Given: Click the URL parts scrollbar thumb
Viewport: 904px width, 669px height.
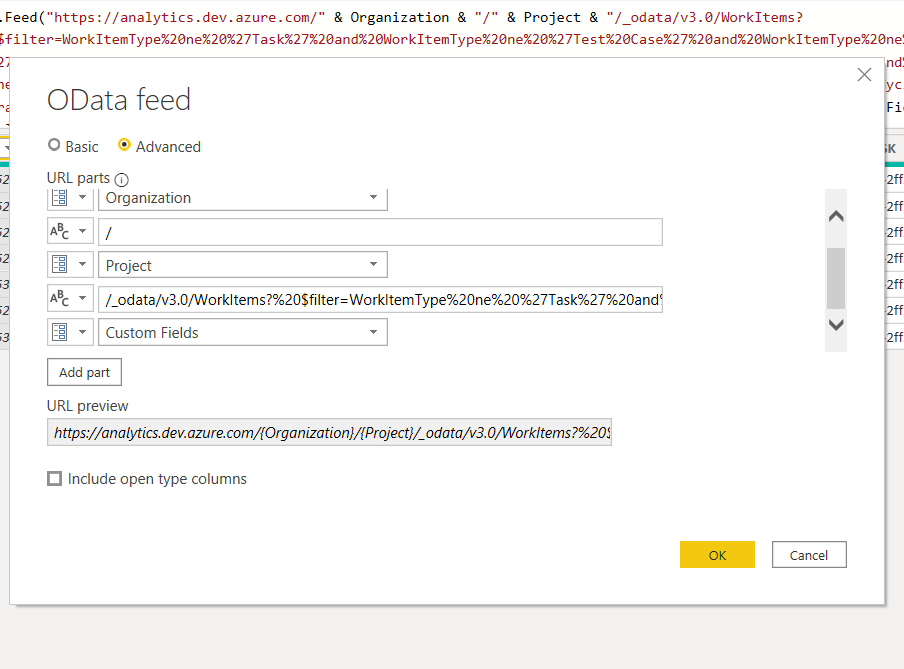Looking at the screenshot, I should (x=836, y=279).
